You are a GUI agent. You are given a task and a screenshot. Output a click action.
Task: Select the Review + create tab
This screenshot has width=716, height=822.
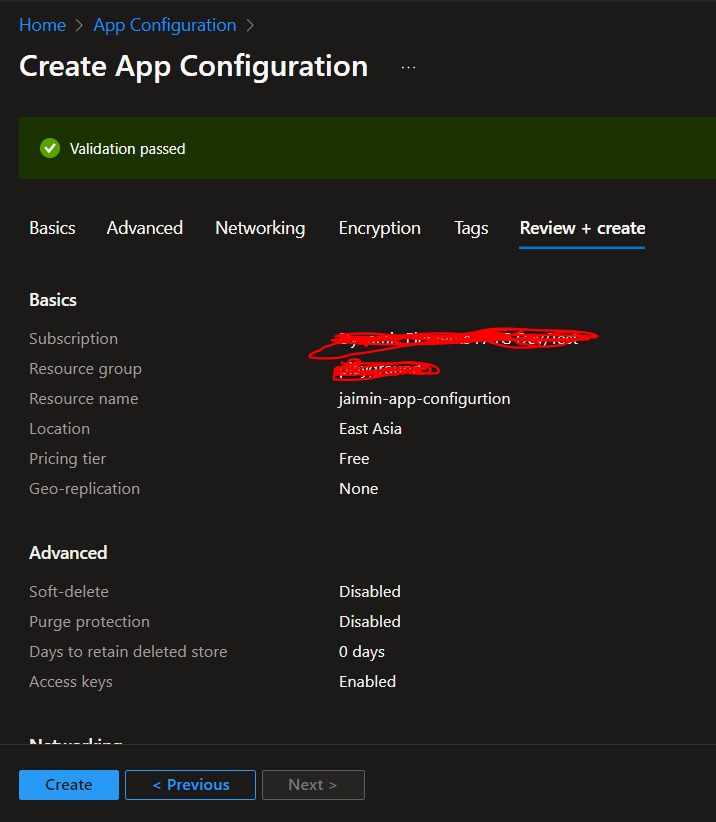click(x=582, y=228)
